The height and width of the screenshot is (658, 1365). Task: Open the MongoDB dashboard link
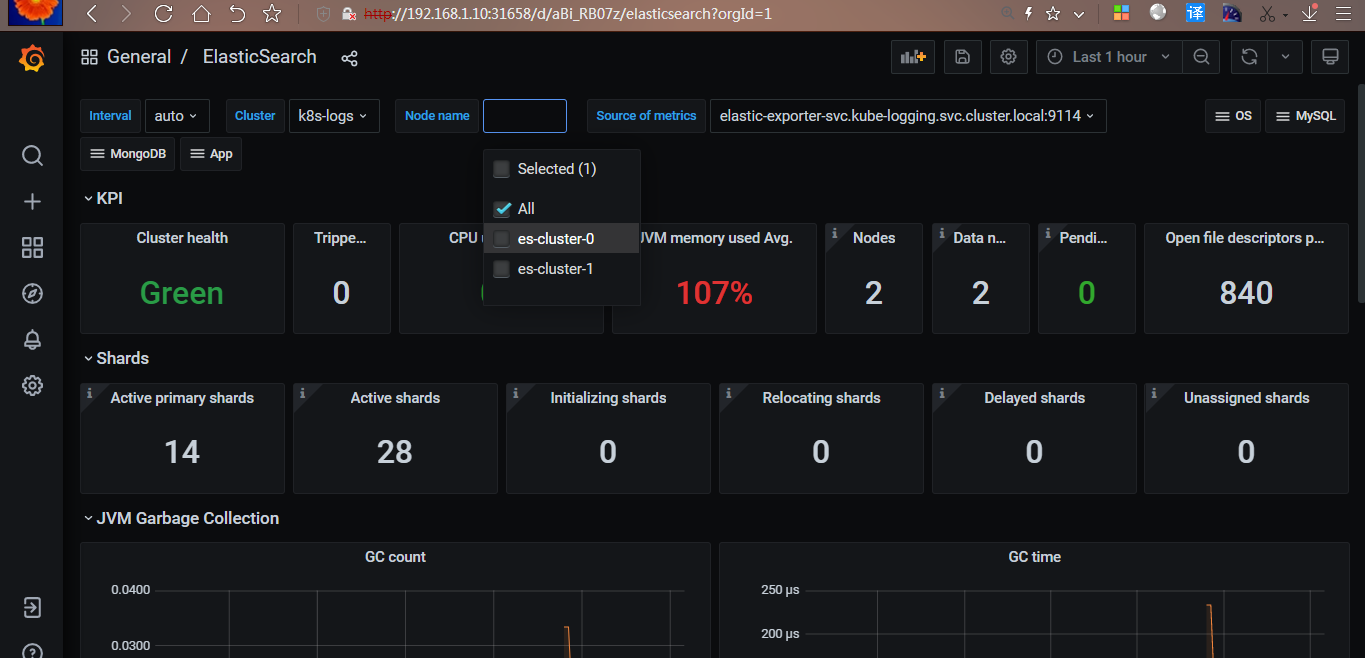click(x=127, y=154)
